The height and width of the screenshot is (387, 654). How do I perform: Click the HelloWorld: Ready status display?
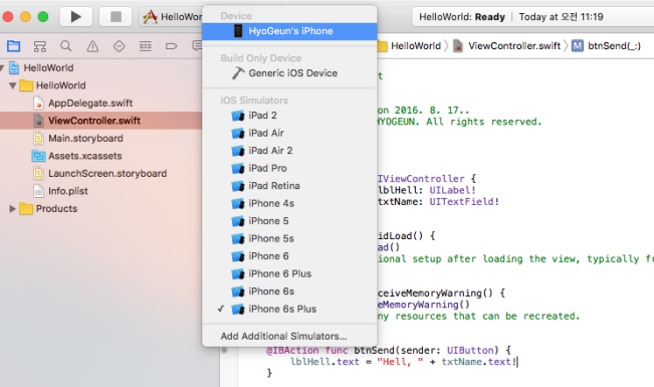pos(462,17)
